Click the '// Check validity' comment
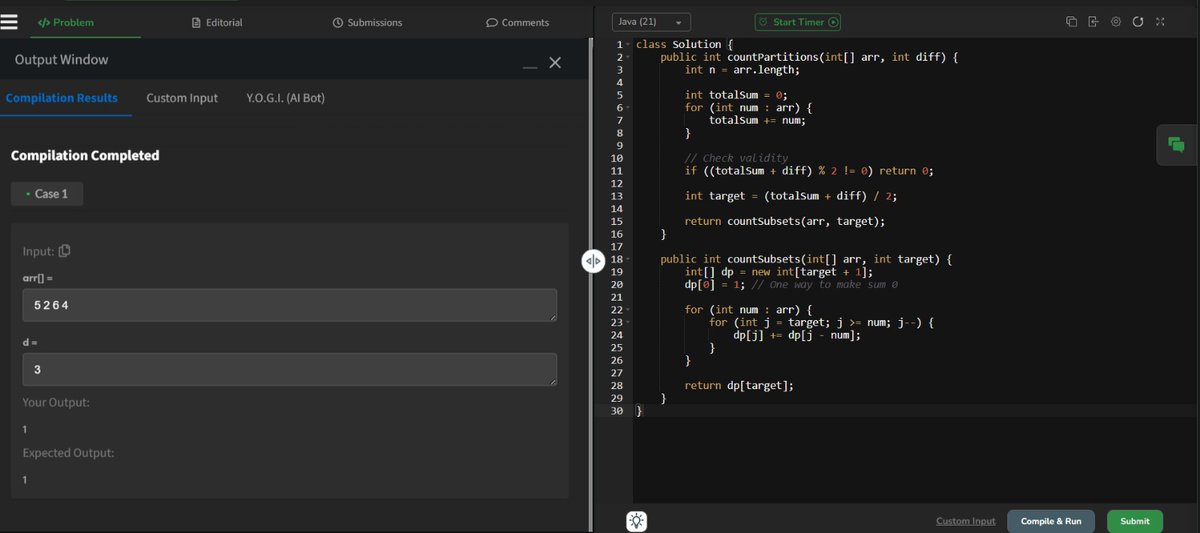 736,158
